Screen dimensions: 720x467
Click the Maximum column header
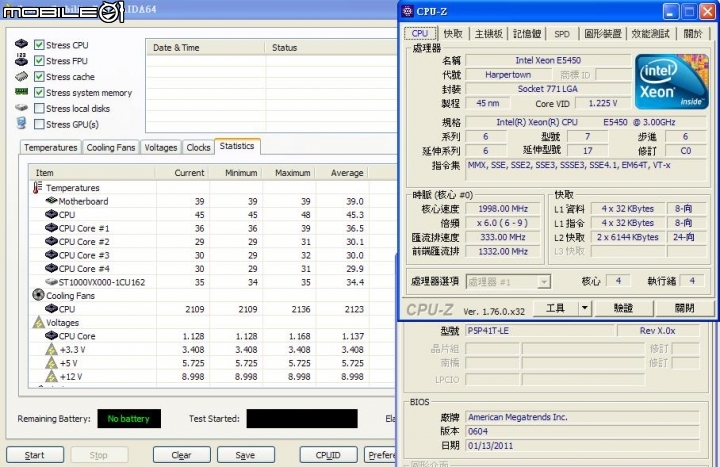(x=289, y=173)
